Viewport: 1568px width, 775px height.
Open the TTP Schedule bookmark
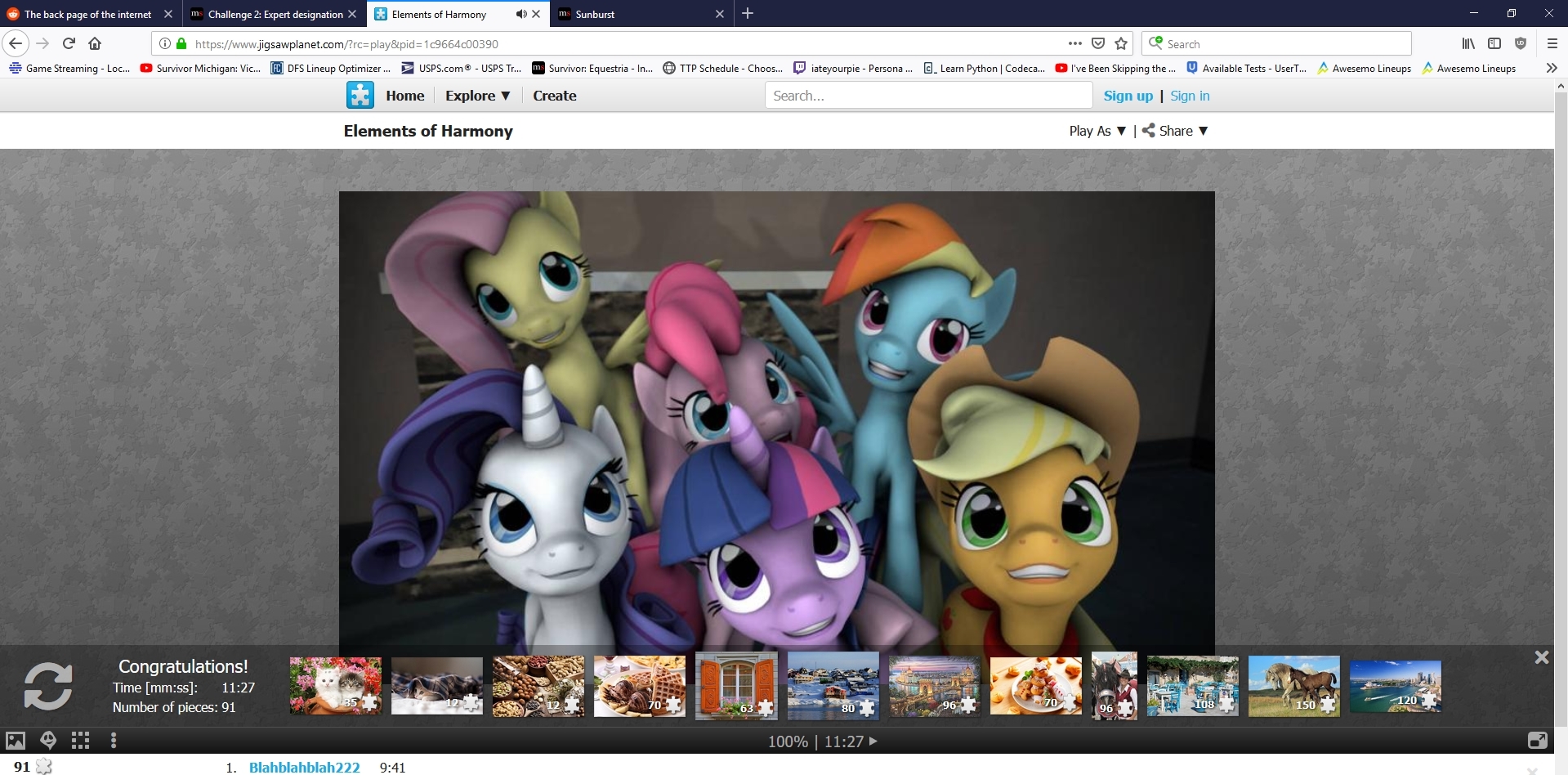click(724, 69)
